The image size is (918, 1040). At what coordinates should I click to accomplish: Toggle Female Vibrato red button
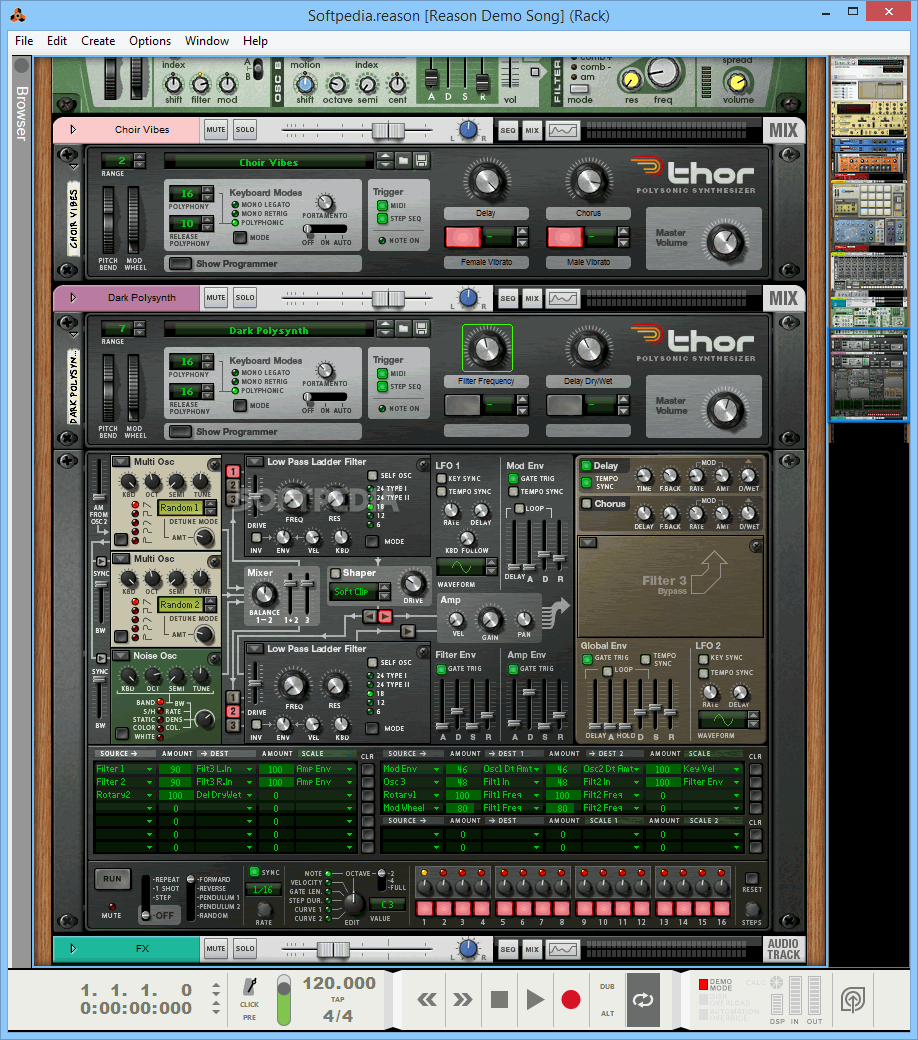click(x=463, y=237)
